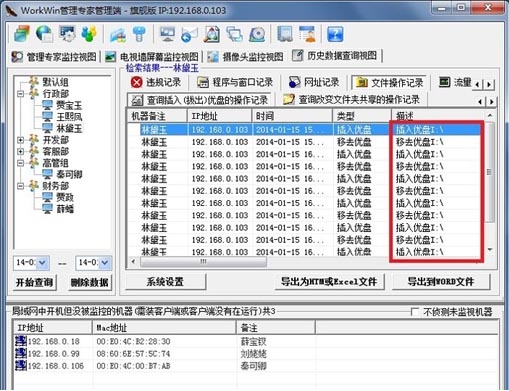Click the computer settings gear toolbar icon
Screen dimensions: 509x391
(67, 34)
